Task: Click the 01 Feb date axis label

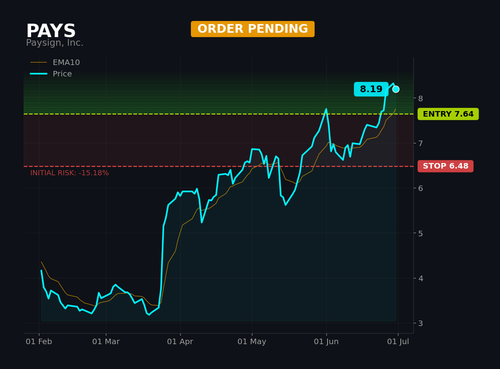Action: coord(39,342)
